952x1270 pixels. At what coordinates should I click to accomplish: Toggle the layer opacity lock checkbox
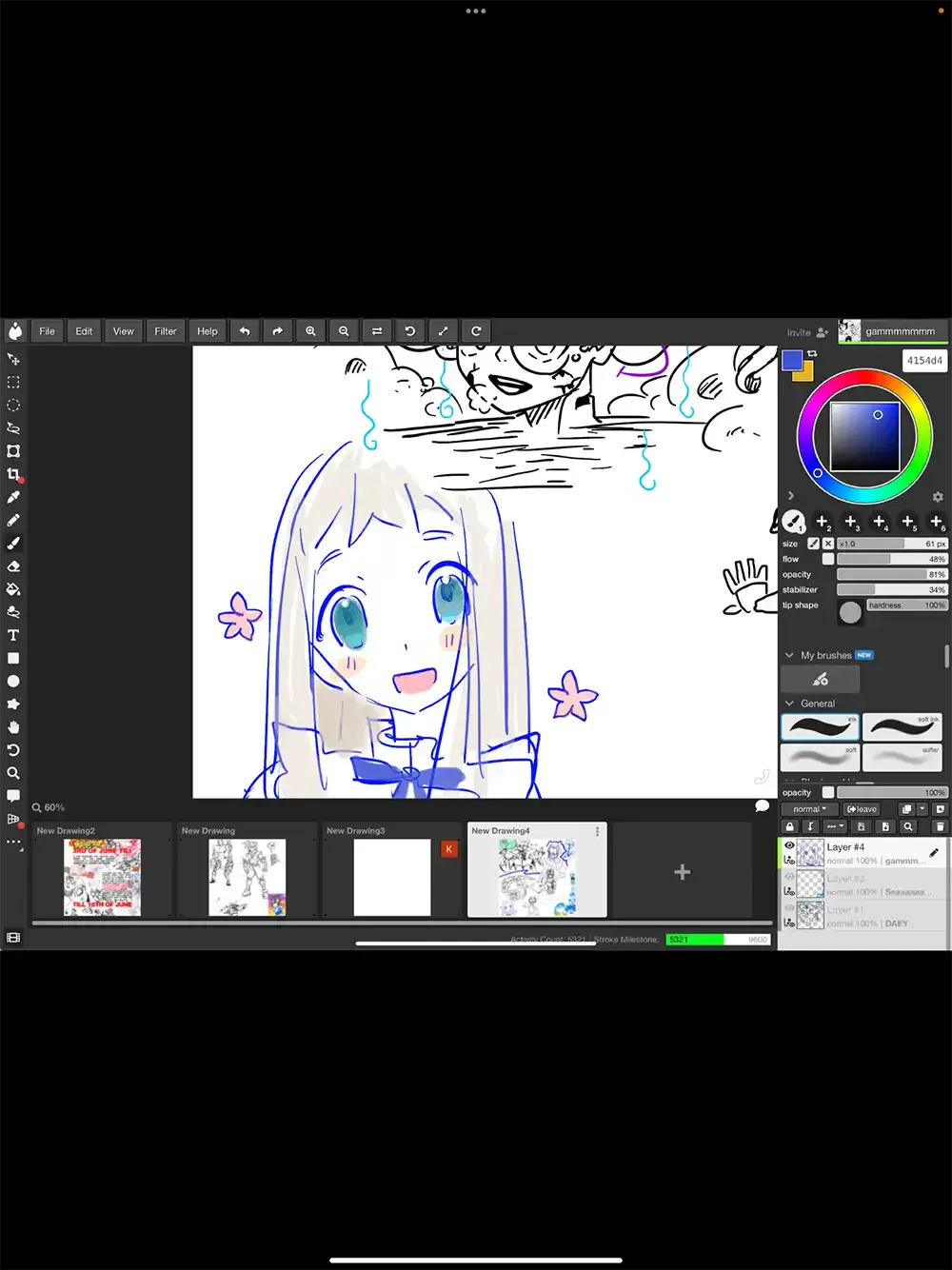point(828,792)
